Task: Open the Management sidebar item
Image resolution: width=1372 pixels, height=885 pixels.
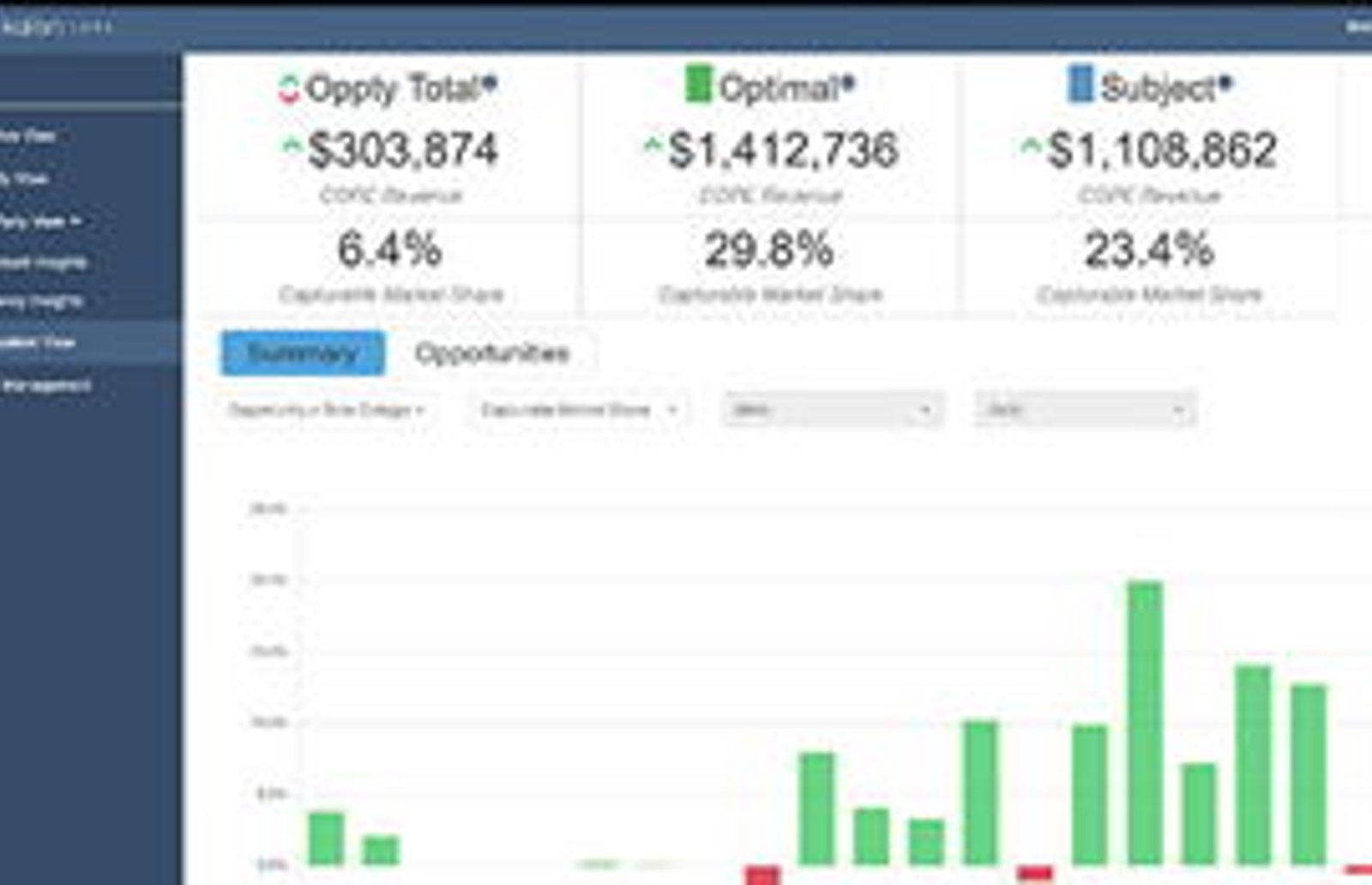Action: tap(45, 386)
